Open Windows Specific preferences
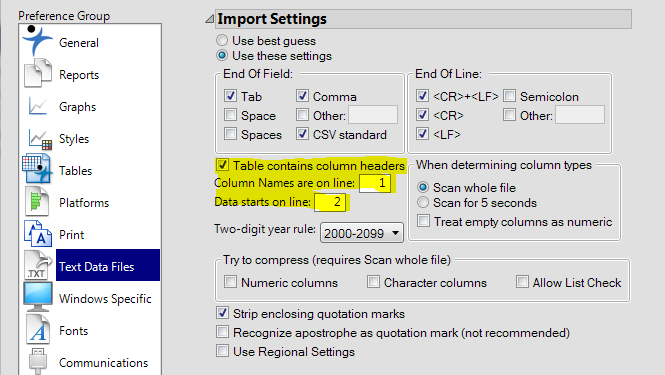The width and height of the screenshot is (665, 375). (105, 299)
